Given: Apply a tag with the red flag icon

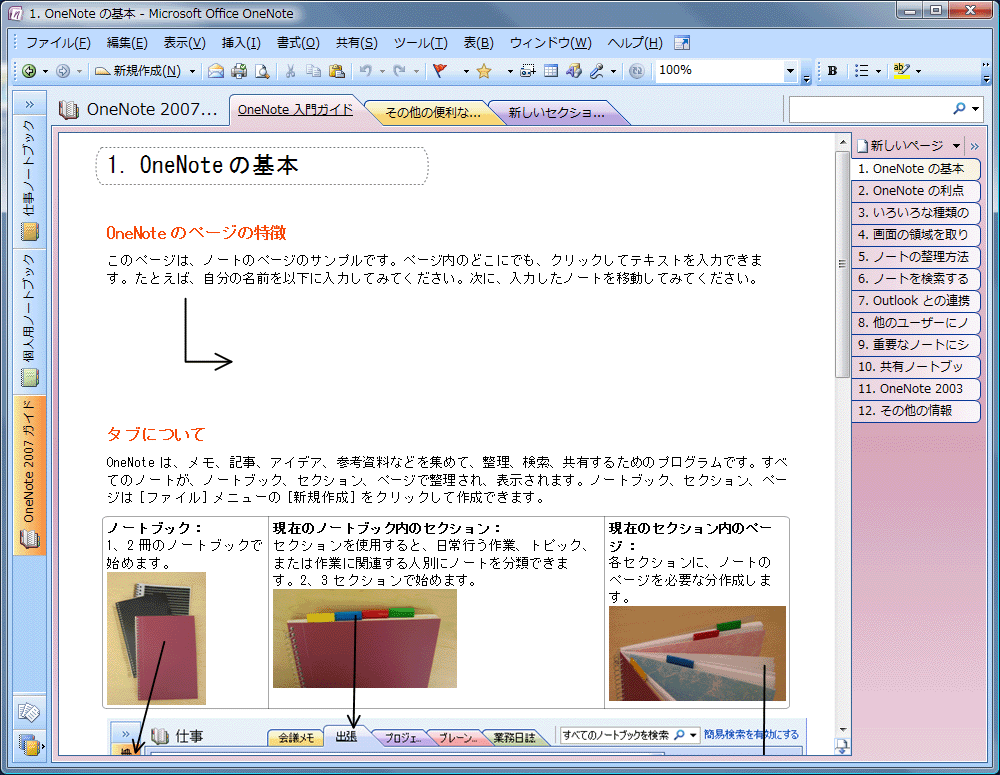Looking at the screenshot, I should (x=440, y=71).
